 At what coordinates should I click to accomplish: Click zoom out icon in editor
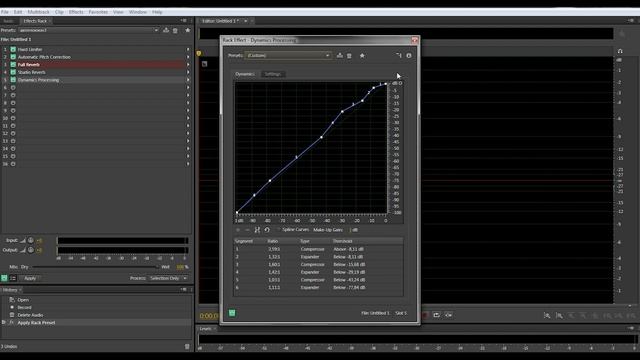[559, 316]
